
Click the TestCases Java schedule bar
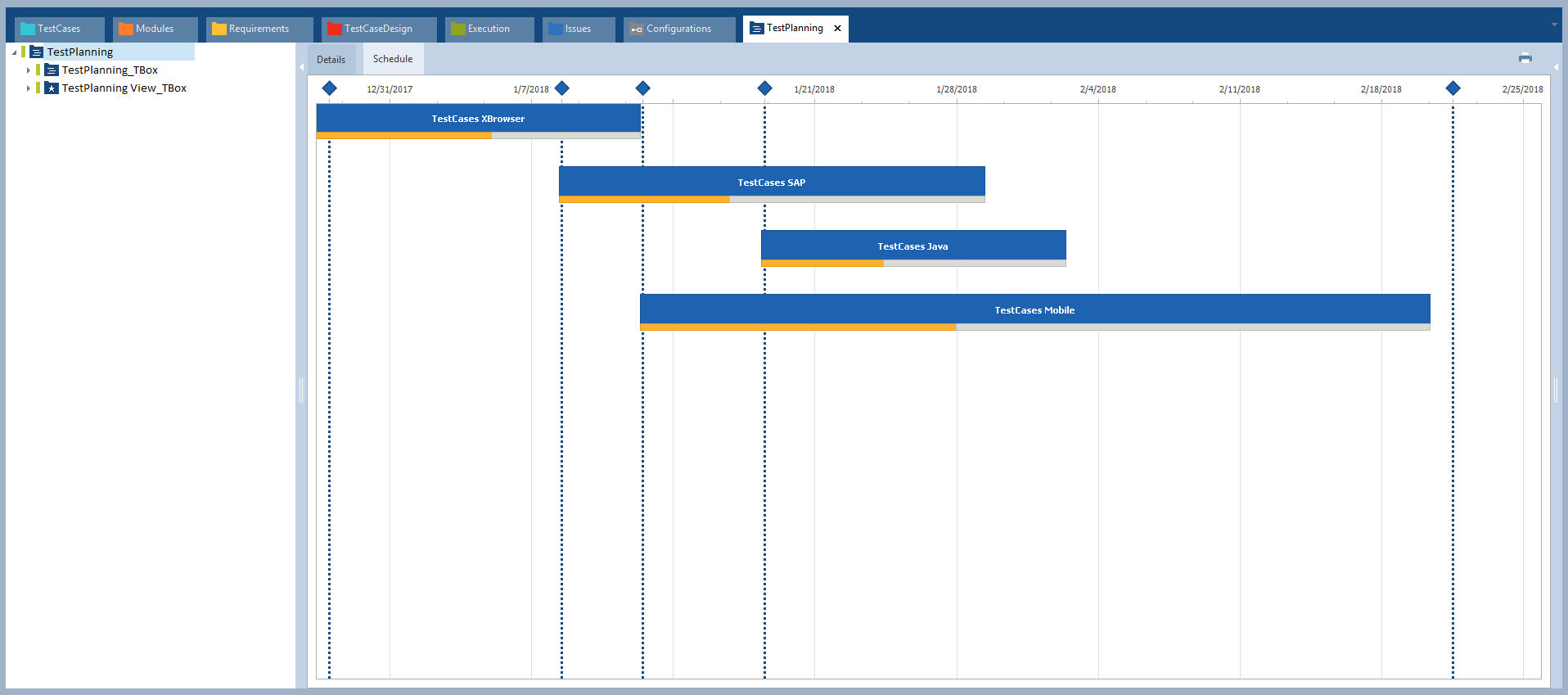[913, 246]
